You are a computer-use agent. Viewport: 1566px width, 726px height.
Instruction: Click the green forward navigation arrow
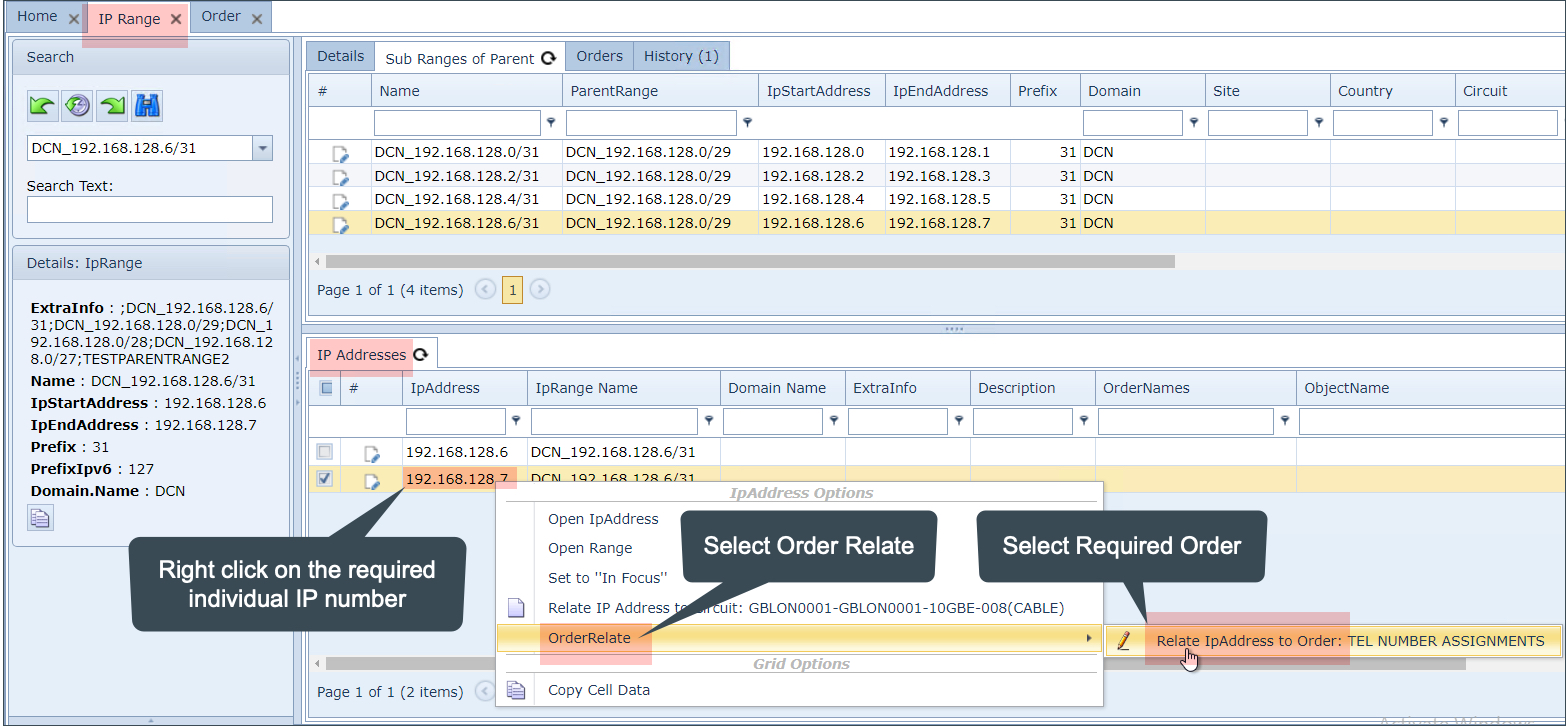(112, 106)
